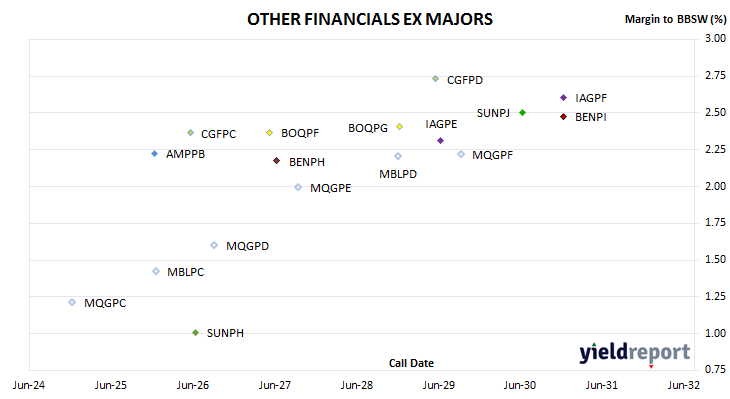
Task: Click the Jun-28 x-axis tick label
Action: (x=357, y=385)
